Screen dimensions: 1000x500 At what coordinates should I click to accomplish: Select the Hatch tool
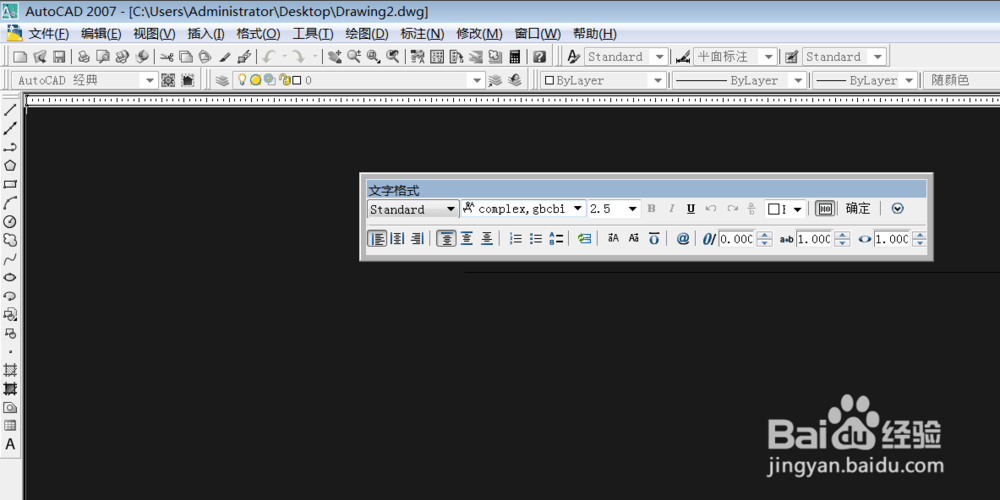tap(10, 370)
